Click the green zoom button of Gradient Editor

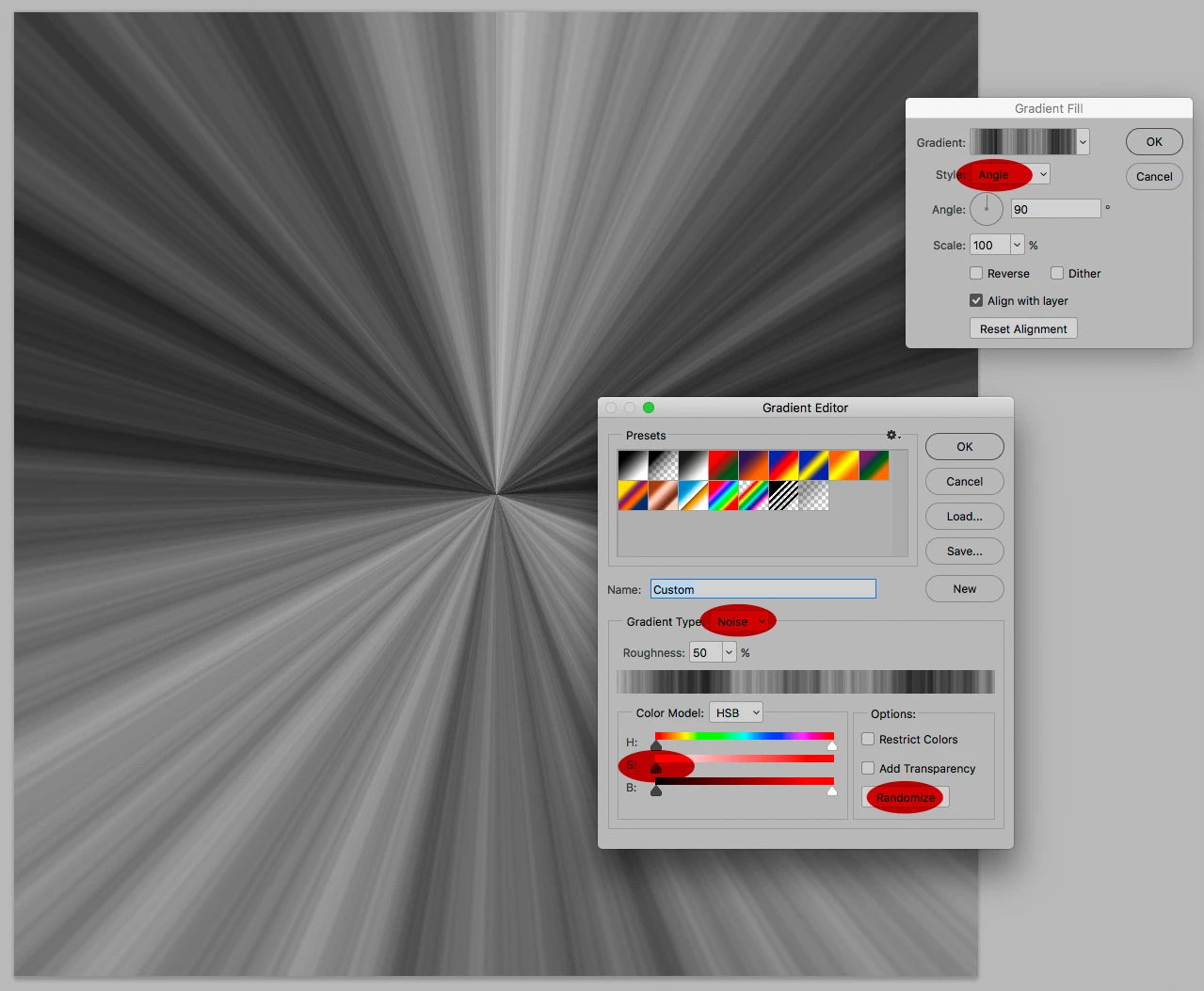649,408
